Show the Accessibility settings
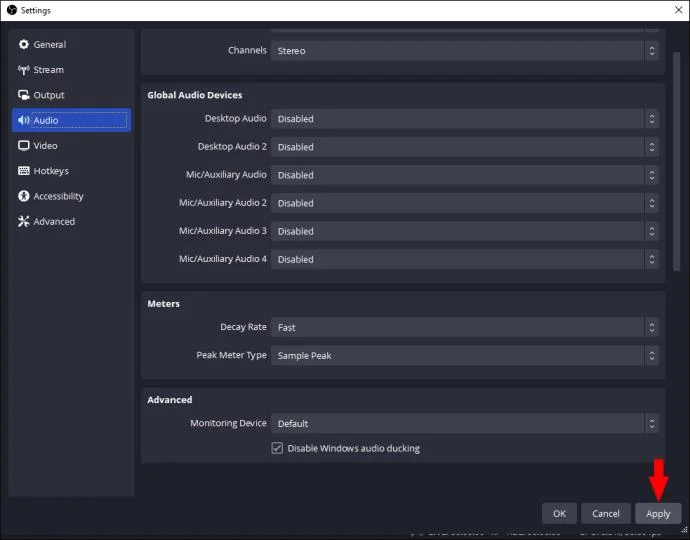Image resolution: width=690 pixels, height=540 pixels. click(x=71, y=196)
